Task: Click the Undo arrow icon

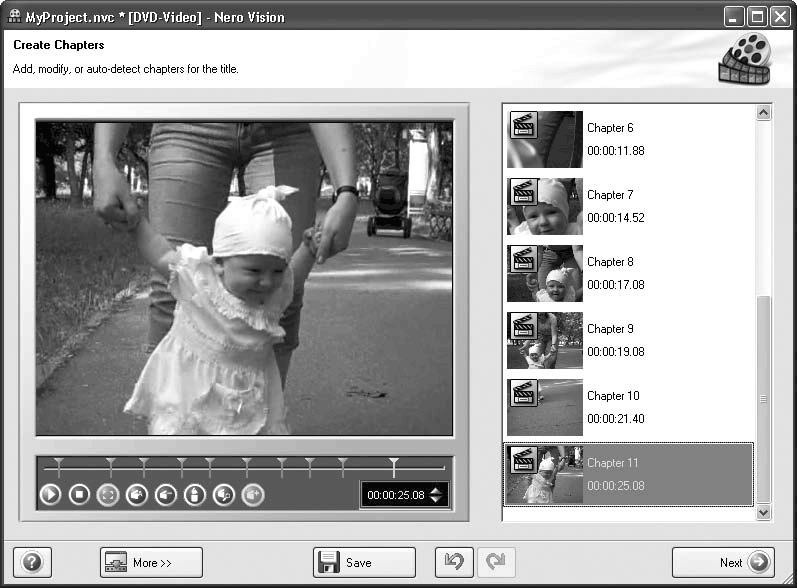Action: pos(454,562)
